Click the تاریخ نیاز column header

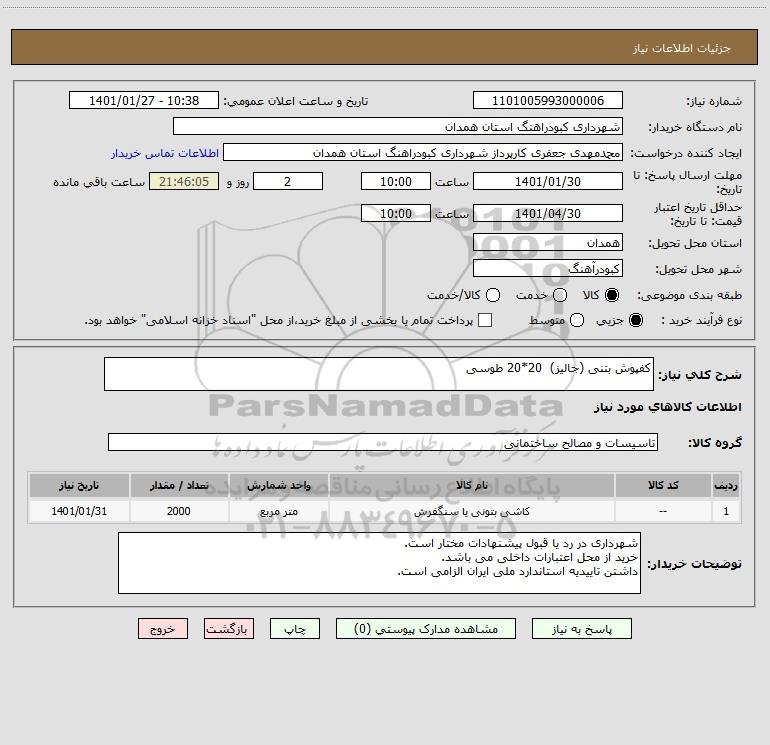tap(79, 485)
